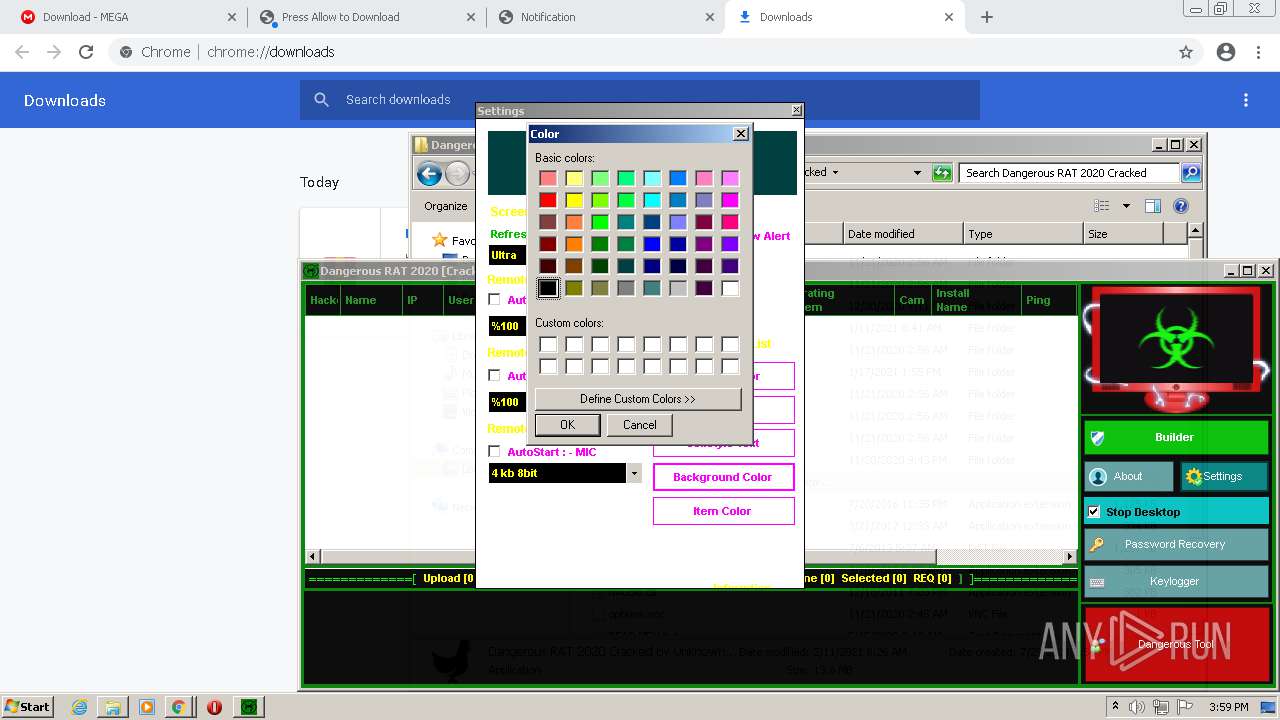The width and height of the screenshot is (1280, 720).
Task: Select the black basic color swatch
Action: tap(548, 288)
